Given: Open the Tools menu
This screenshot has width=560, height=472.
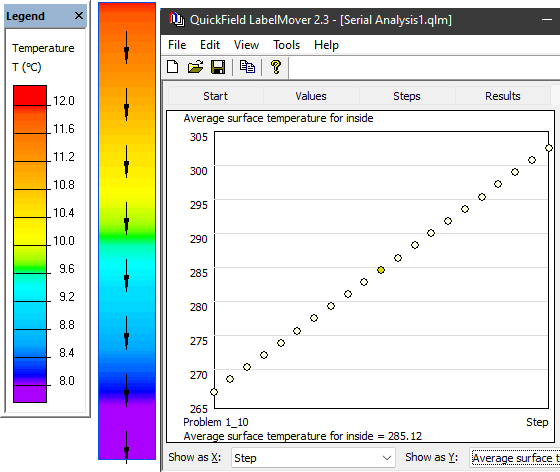Looking at the screenshot, I should 286,45.
